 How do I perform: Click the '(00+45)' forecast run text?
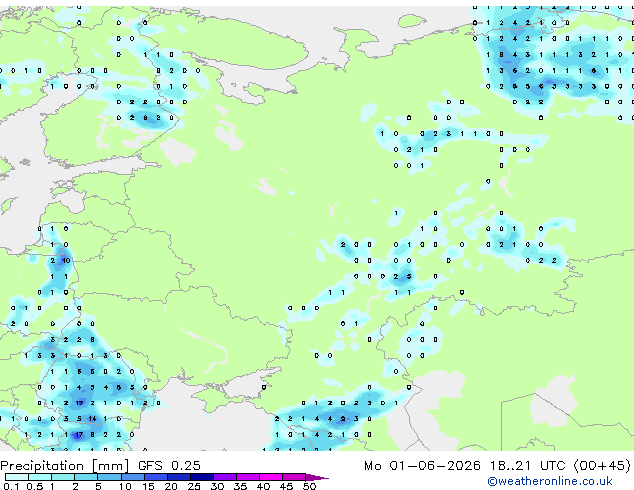[x=602, y=466]
